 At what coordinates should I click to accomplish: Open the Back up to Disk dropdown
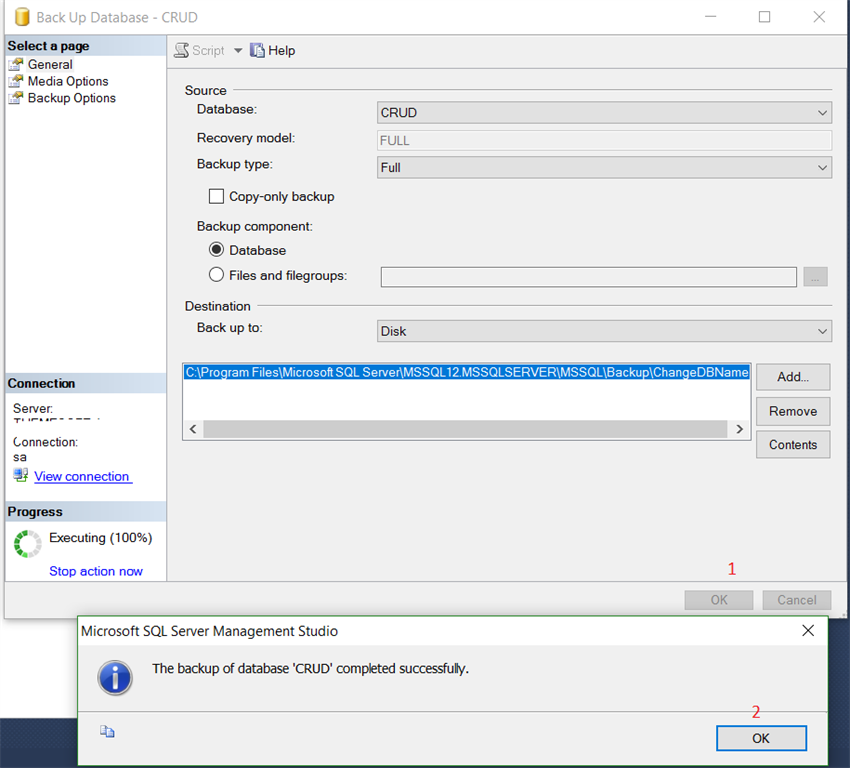604,331
